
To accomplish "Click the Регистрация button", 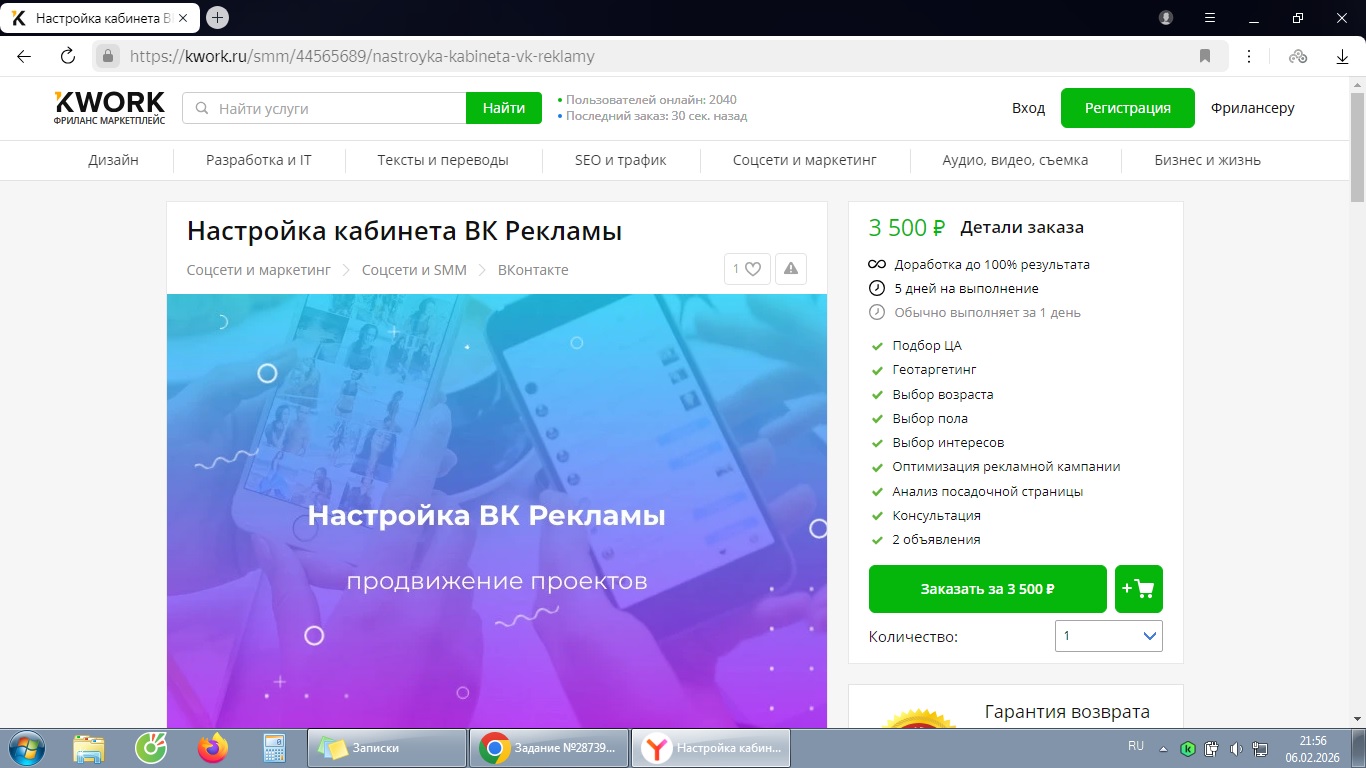I will click(x=1128, y=108).
